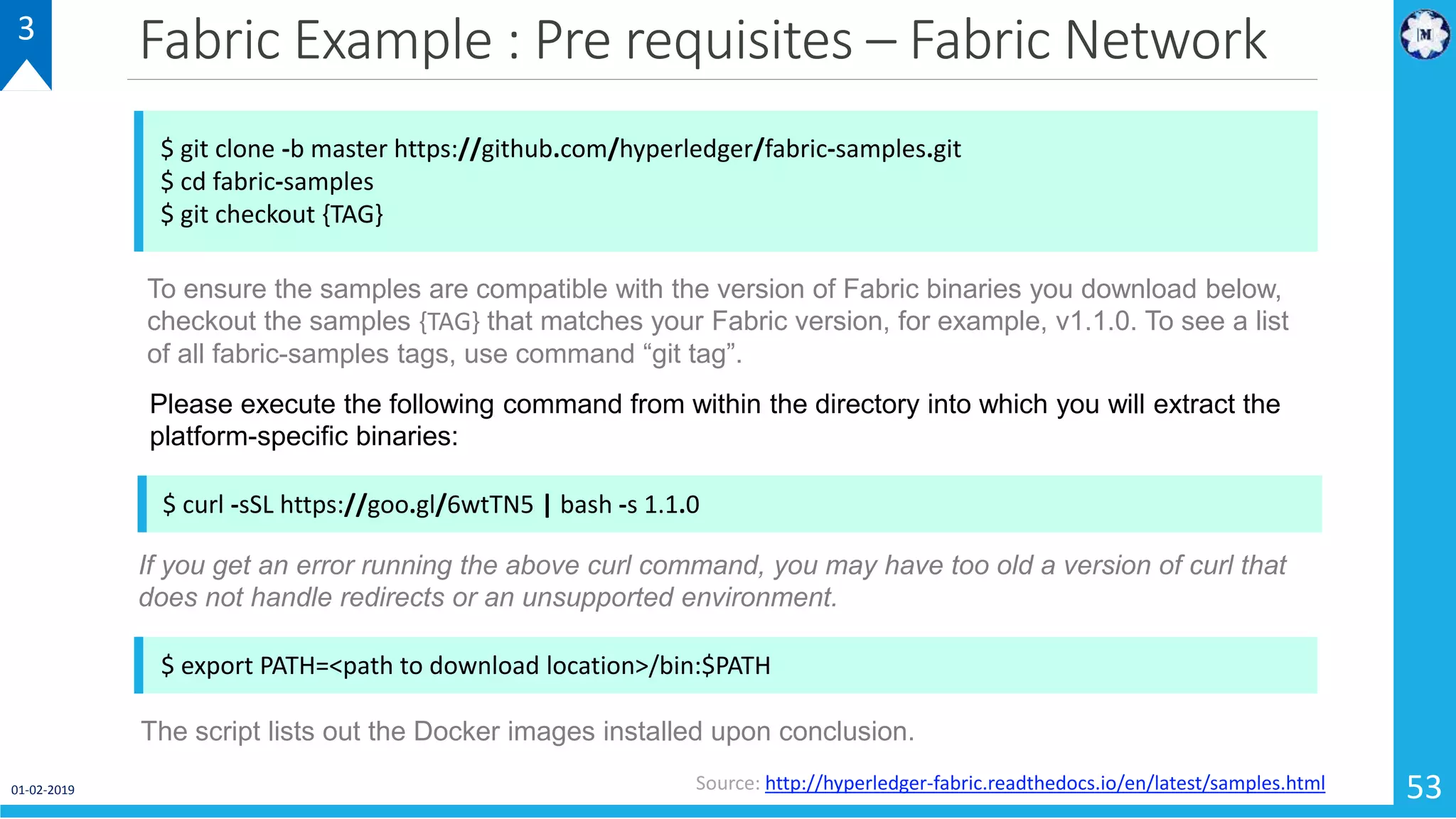The image size is (1456, 819).
Task: Click blue accent bar beside export PATH block
Action: tap(139, 665)
